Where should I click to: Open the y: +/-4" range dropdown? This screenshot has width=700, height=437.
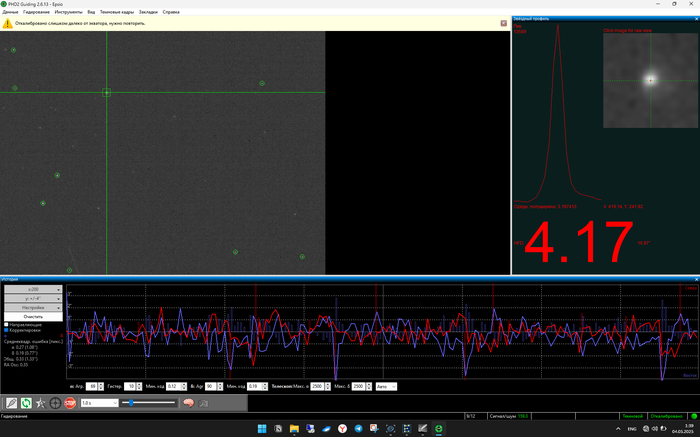click(x=34, y=298)
